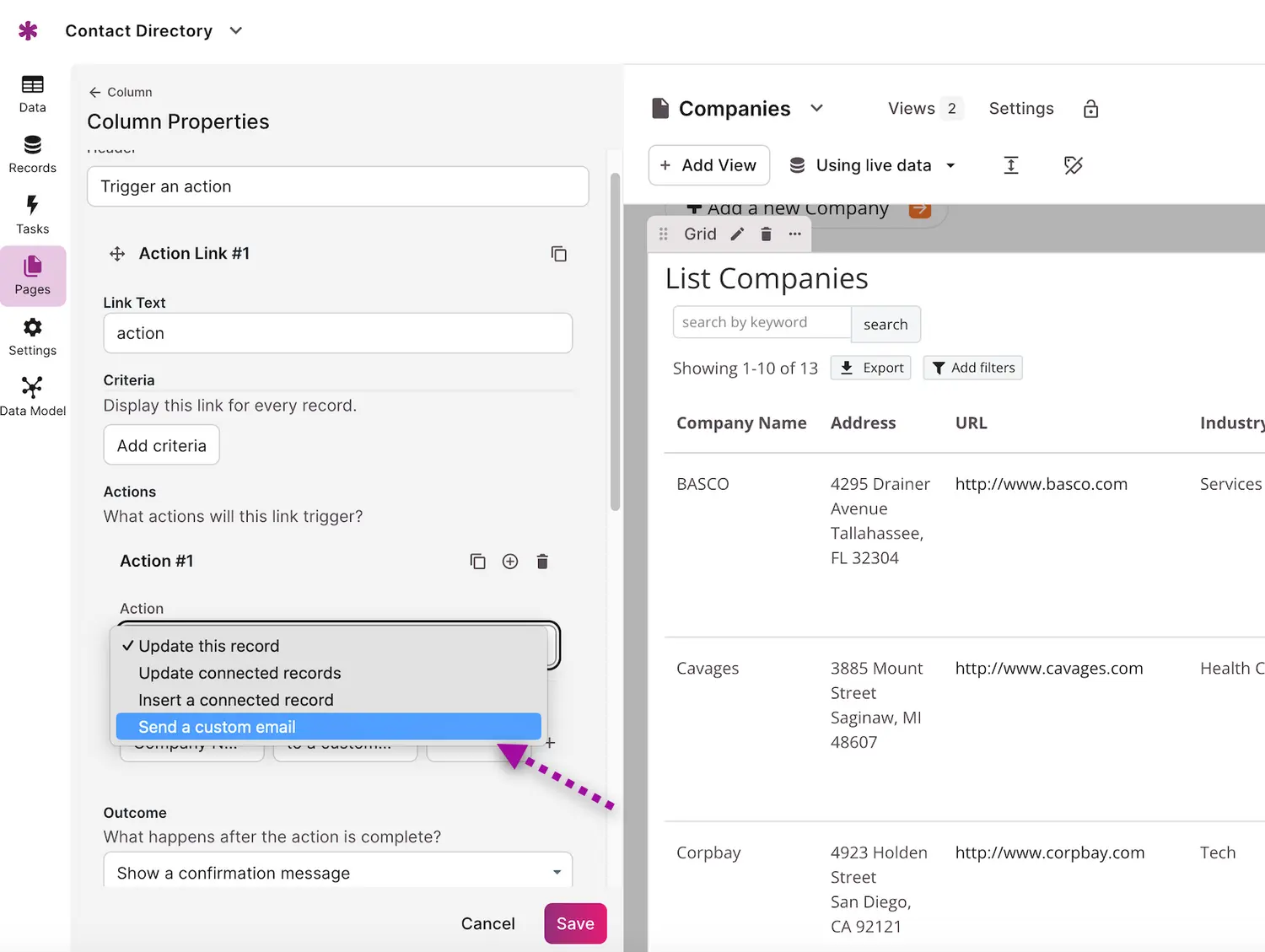The height and width of the screenshot is (952, 1265).
Task: Click the Add criteria button
Action: pyautogui.click(x=161, y=445)
